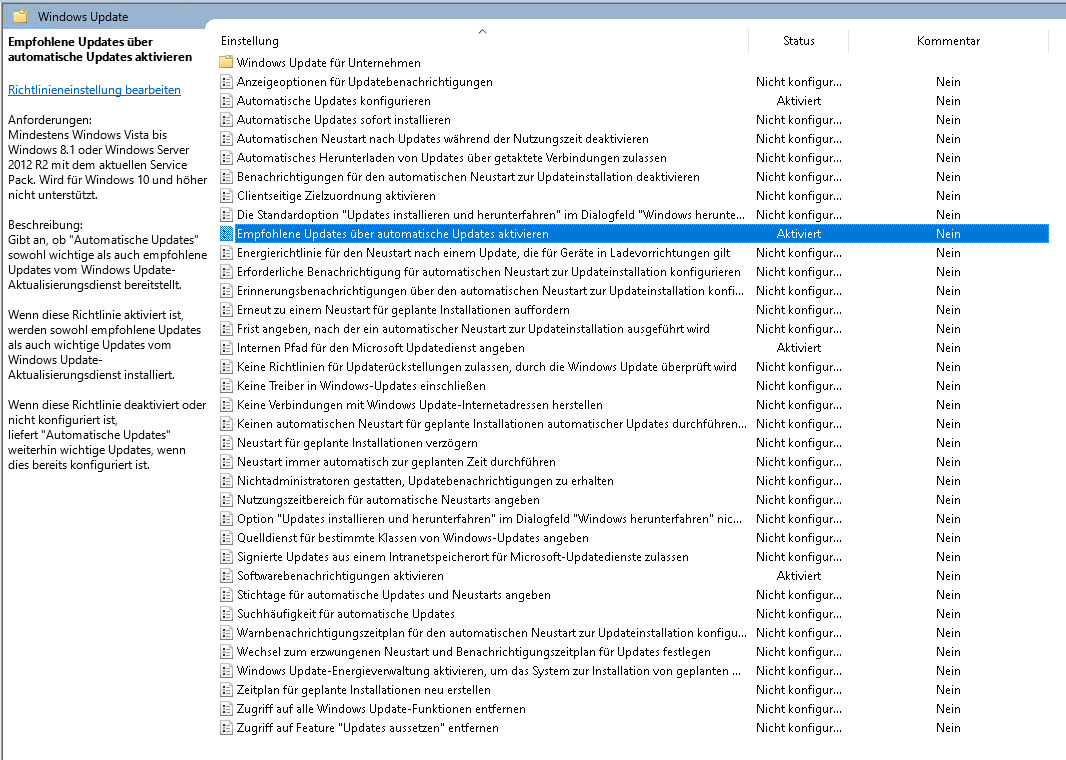Select 'Zeitplan für geplante Installationen neu erstellen'
The image size is (1066, 760).
pos(363,690)
